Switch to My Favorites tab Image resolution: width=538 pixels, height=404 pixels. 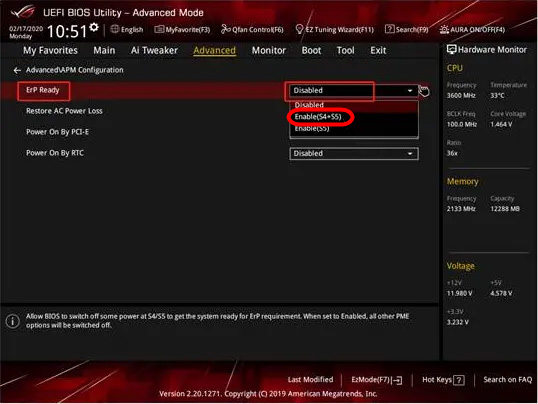(x=50, y=50)
